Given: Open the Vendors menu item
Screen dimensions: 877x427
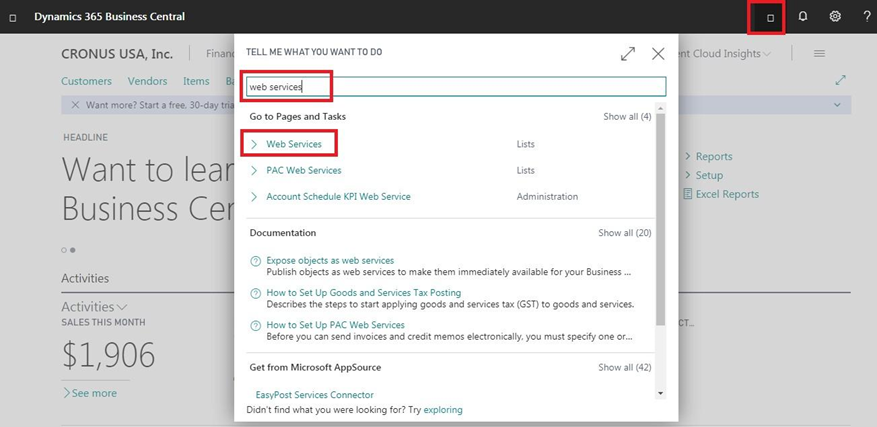Looking at the screenshot, I should point(147,81).
